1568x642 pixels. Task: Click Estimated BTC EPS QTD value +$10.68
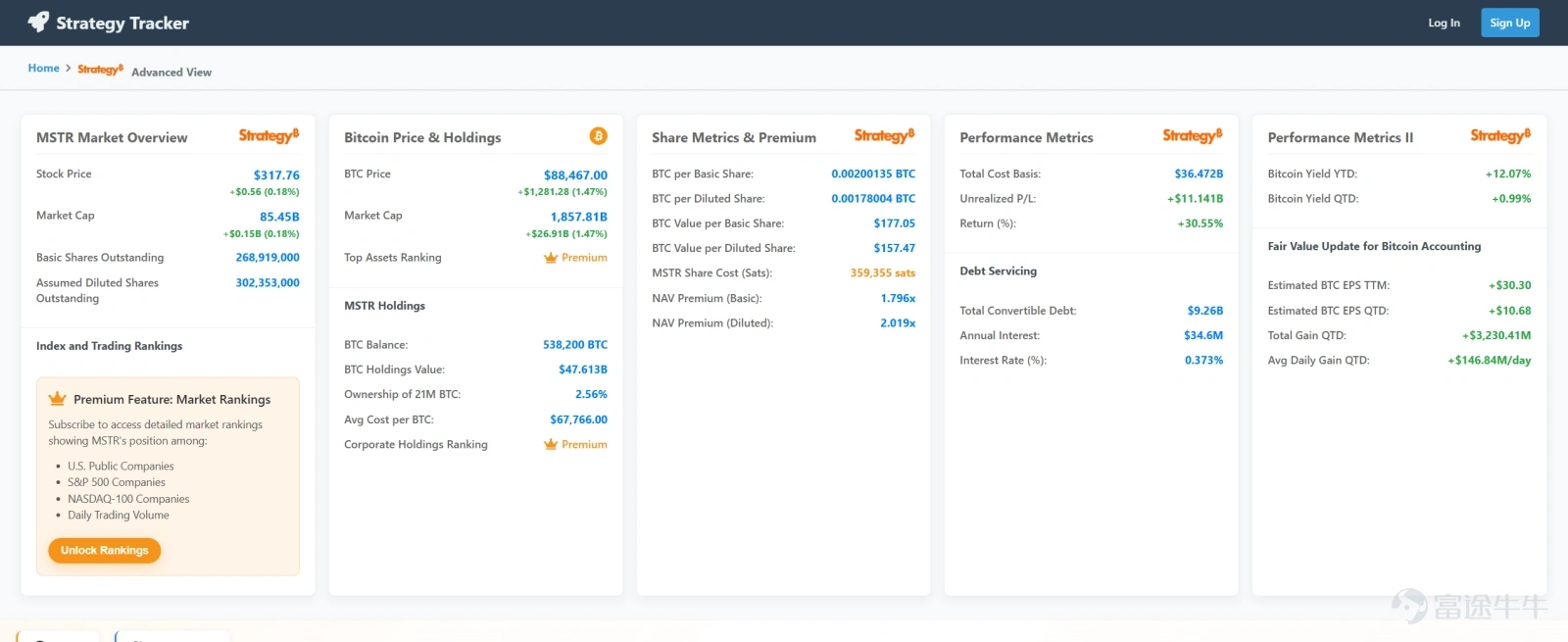pos(1510,311)
